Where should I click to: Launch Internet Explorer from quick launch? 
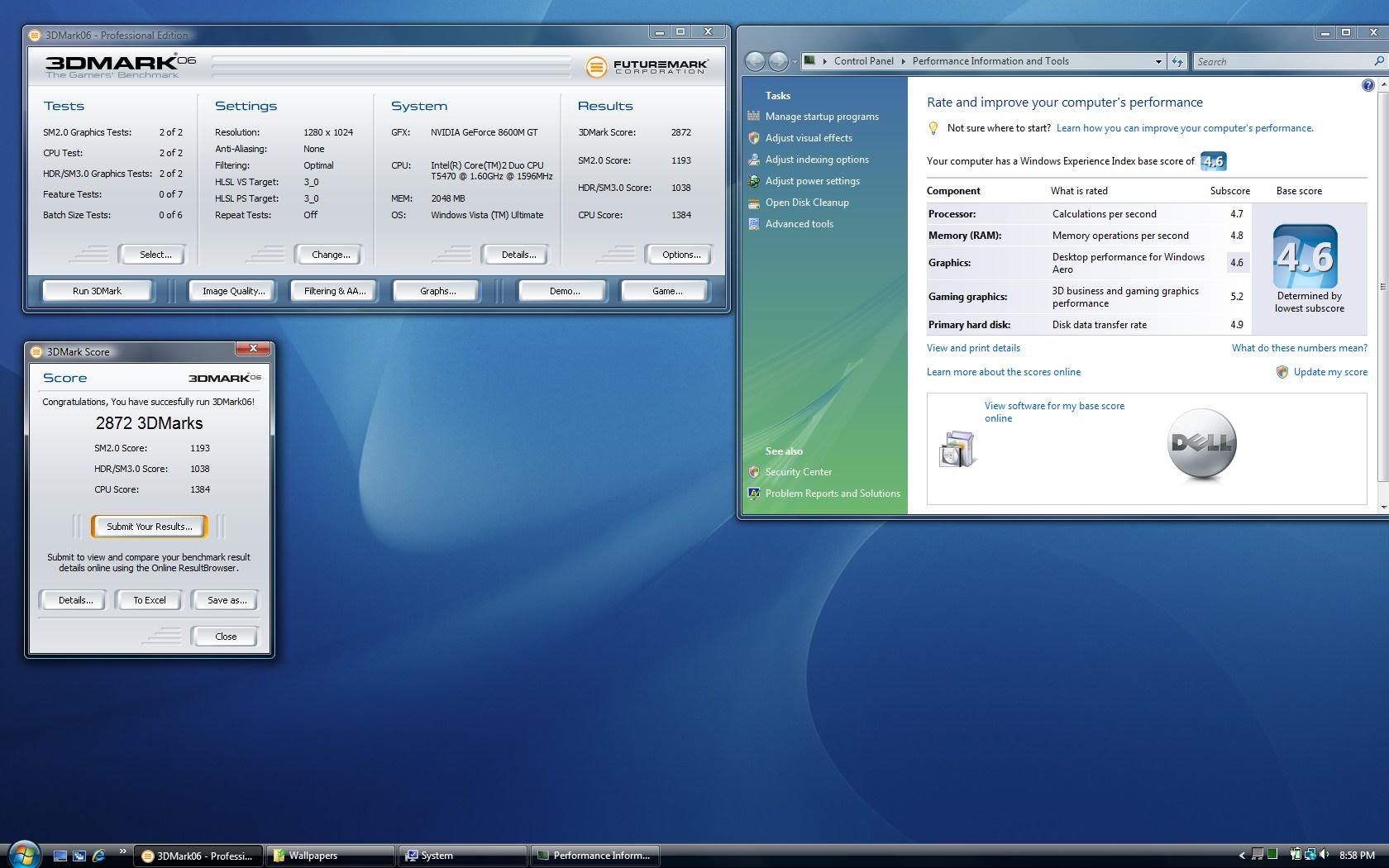point(98,856)
